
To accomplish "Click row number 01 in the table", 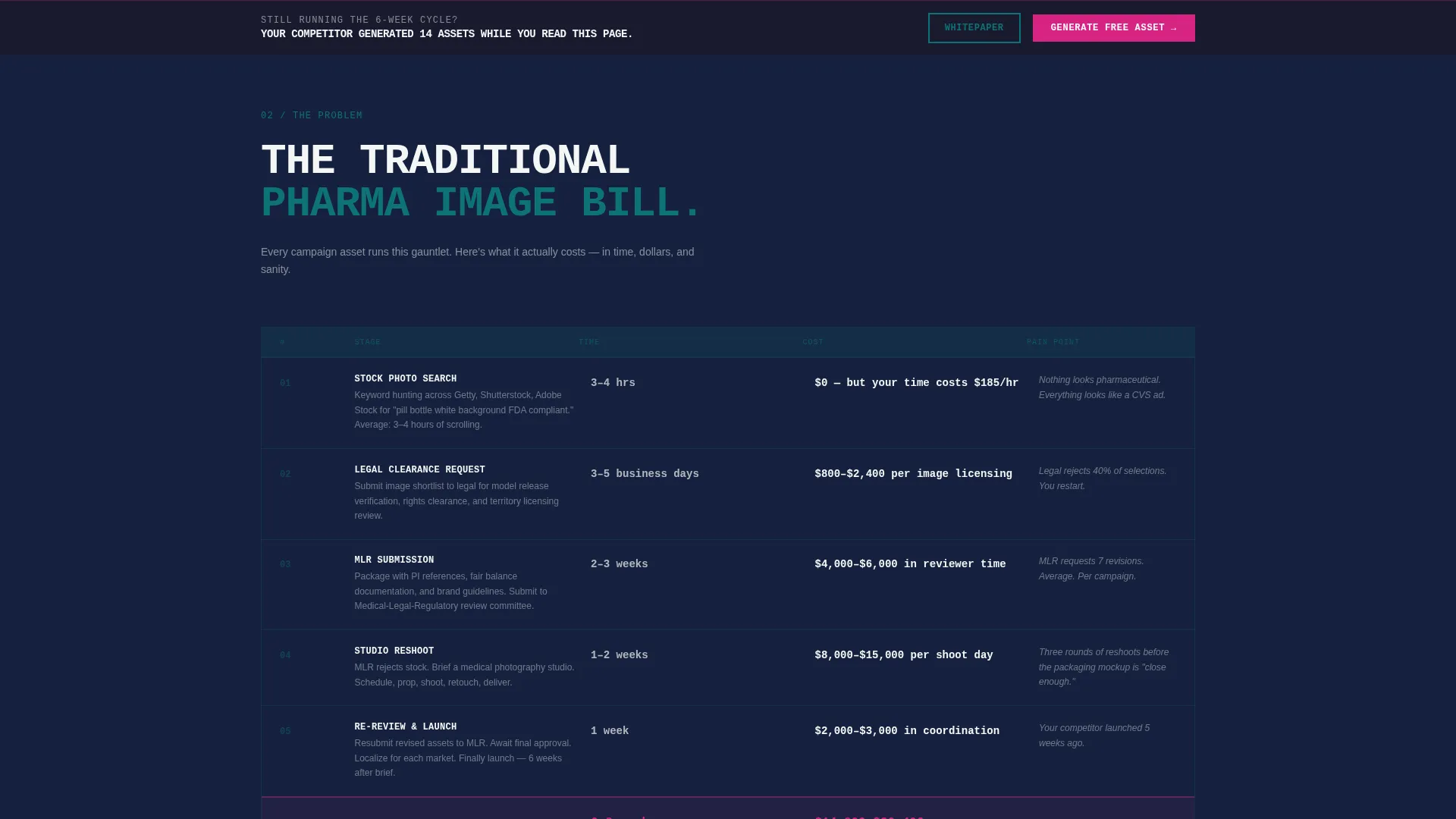I will pos(285,384).
